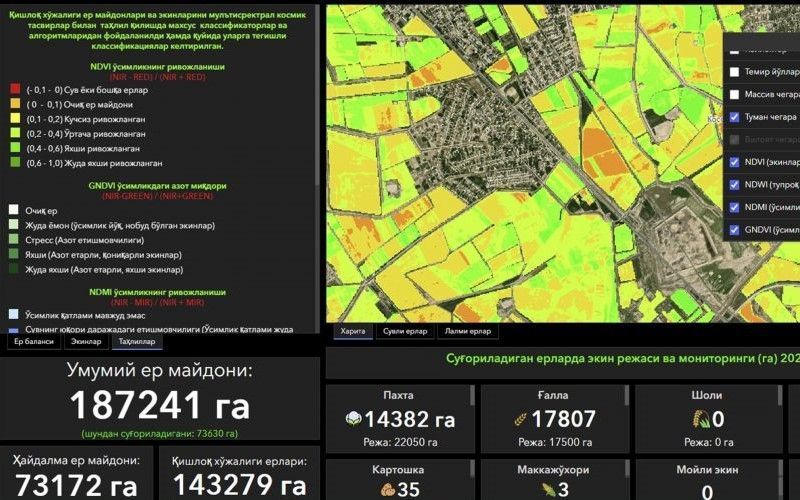This screenshot has width=800, height=500.
Task: Click the Ғалла 17807 value
Action: tap(563, 419)
